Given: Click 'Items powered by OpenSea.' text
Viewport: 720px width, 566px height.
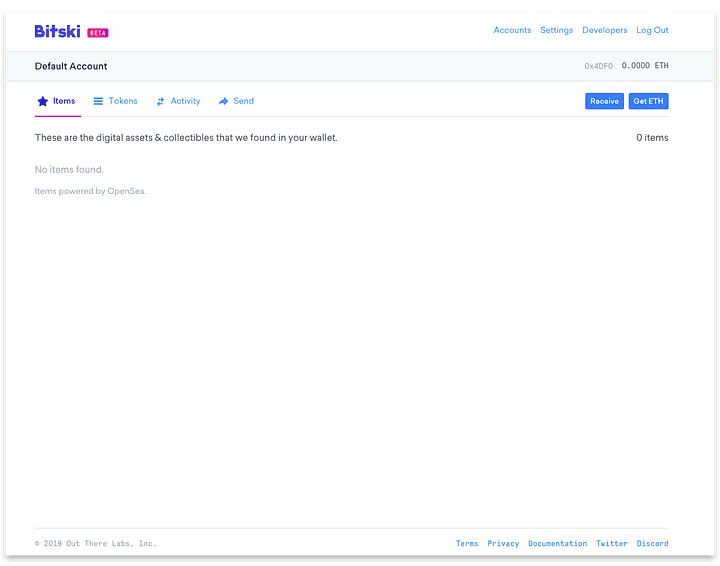Looking at the screenshot, I should 90,191.
